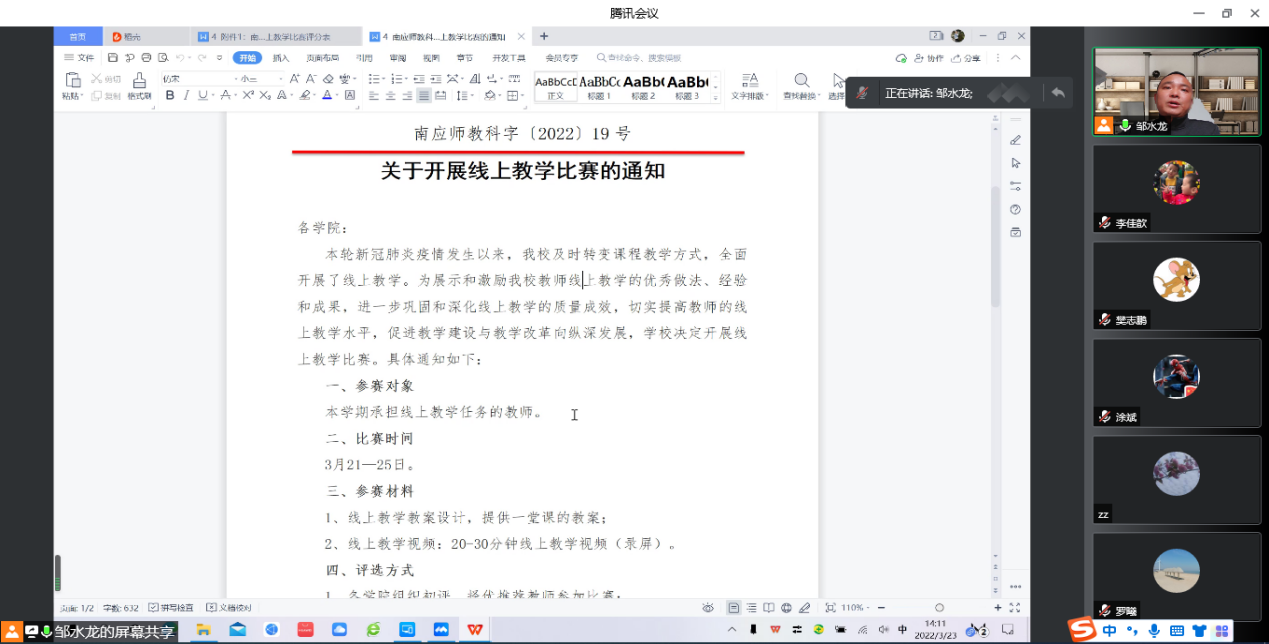The width and height of the screenshot is (1269, 644).
Task: Click the italic formatting icon
Action: [x=186, y=96]
